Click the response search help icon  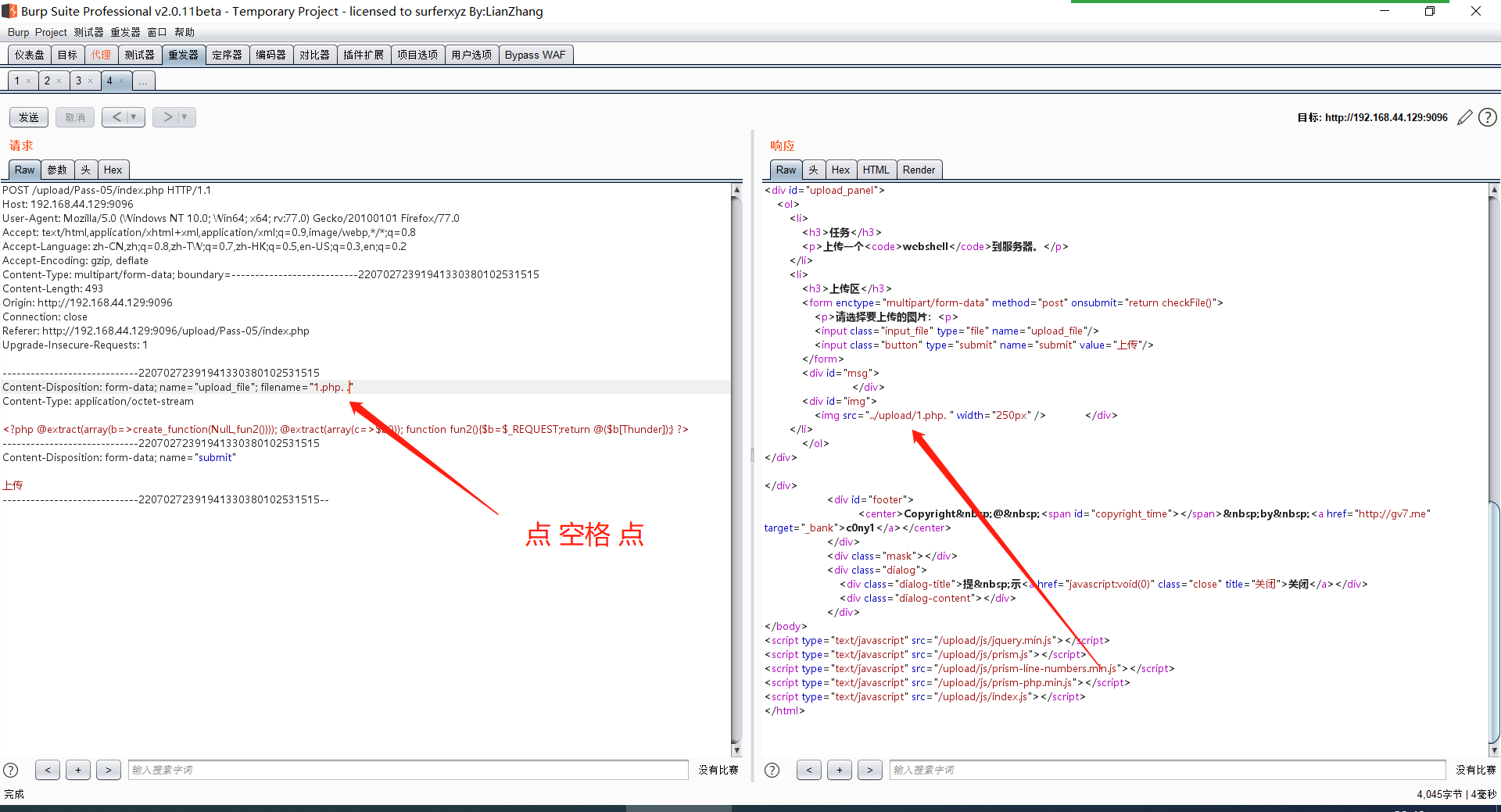click(772, 770)
